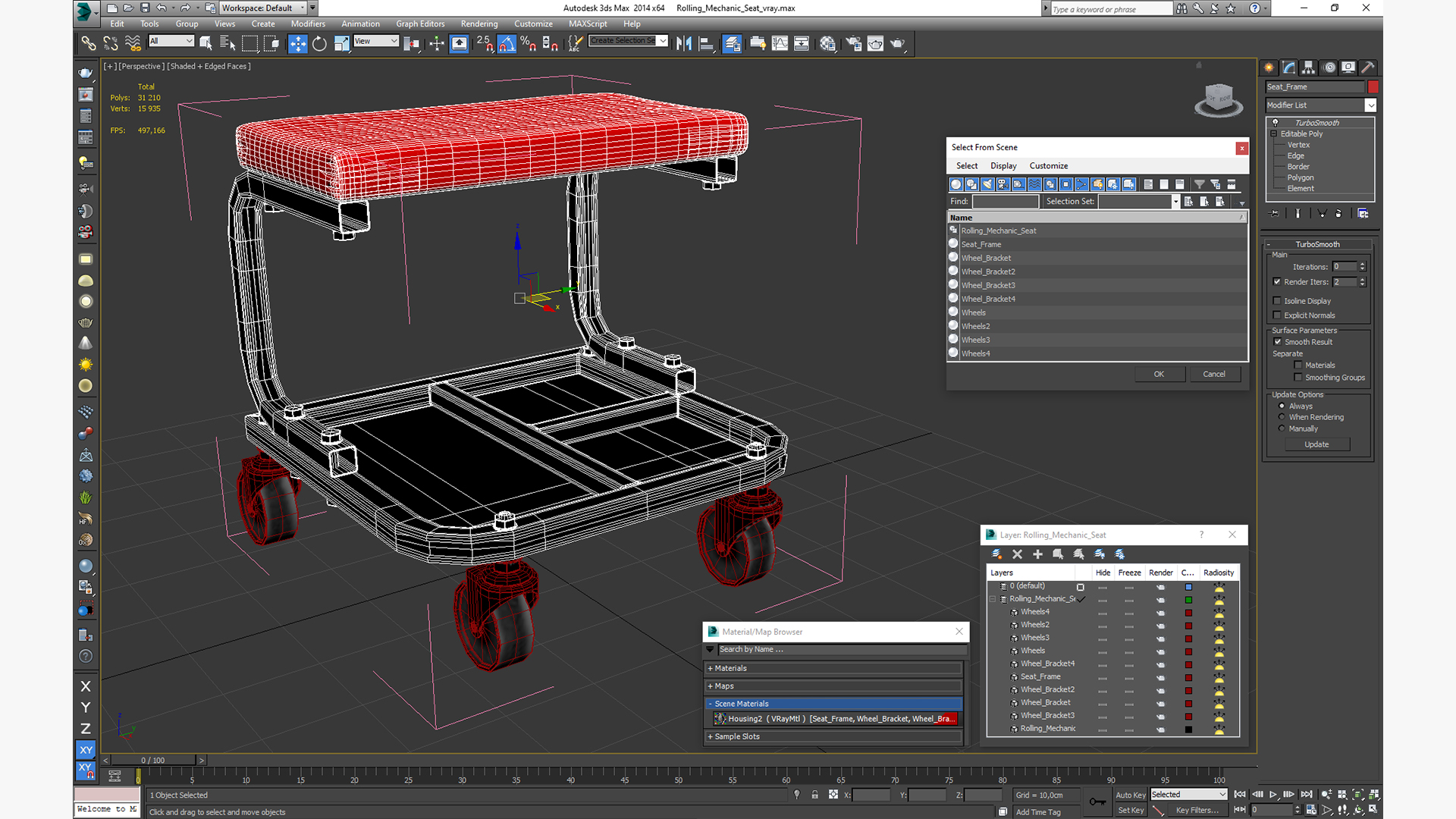Open the Create command panel tab
This screenshot has height=819, width=1456.
click(1269, 67)
